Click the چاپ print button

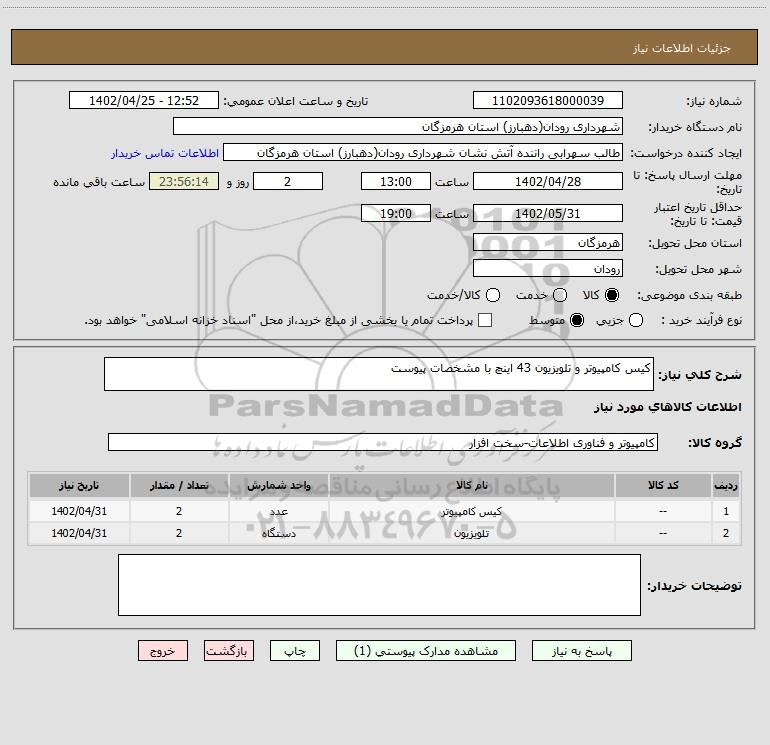point(295,651)
